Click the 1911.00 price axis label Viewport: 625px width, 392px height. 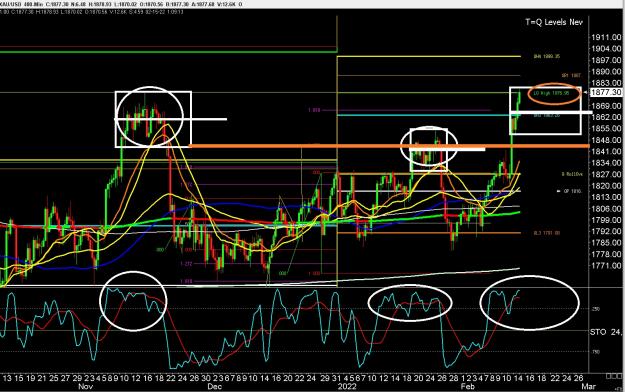tap(606, 37)
